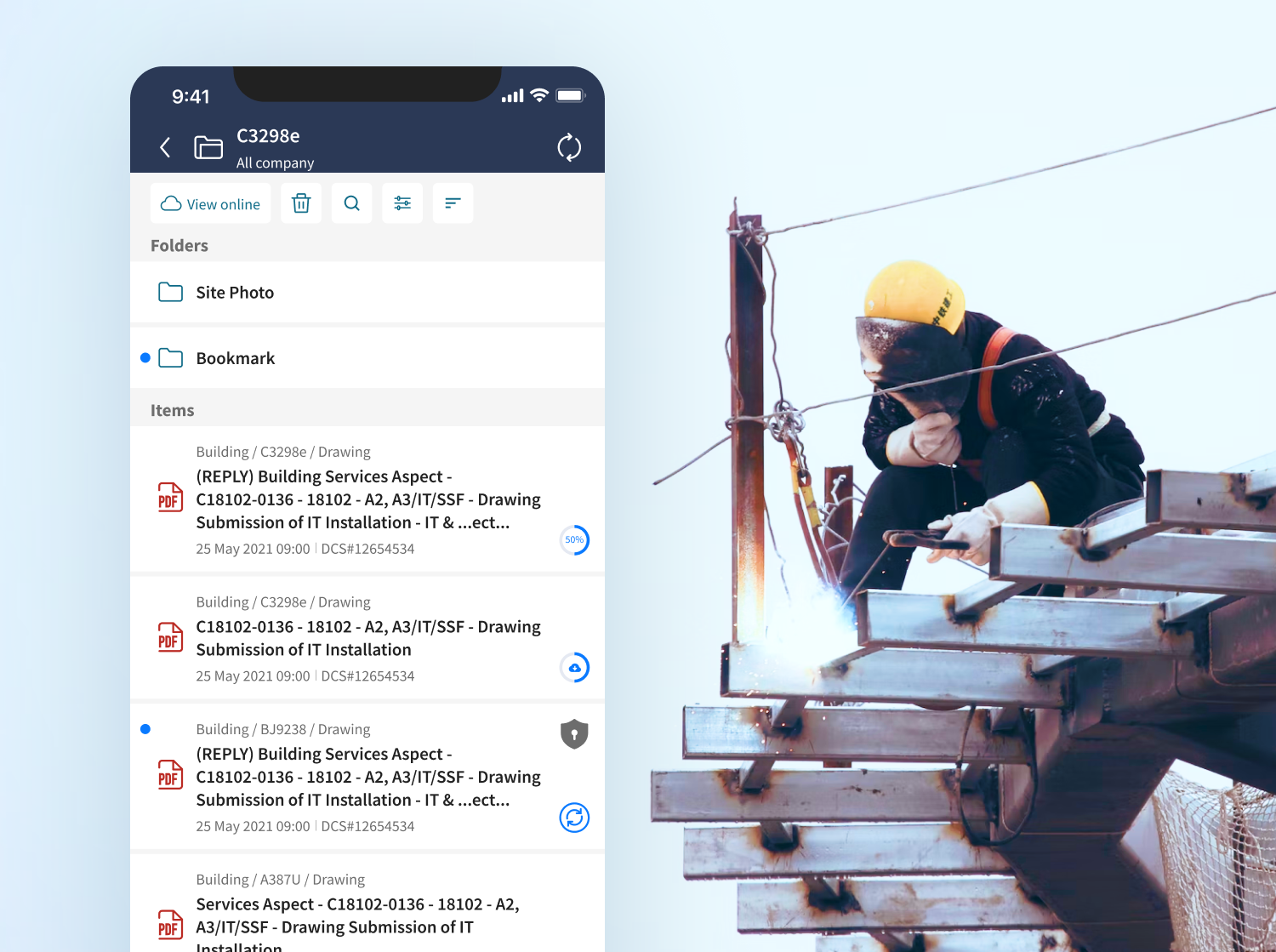Tap the refresh sync icon on BJ9238 item

pyautogui.click(x=575, y=818)
